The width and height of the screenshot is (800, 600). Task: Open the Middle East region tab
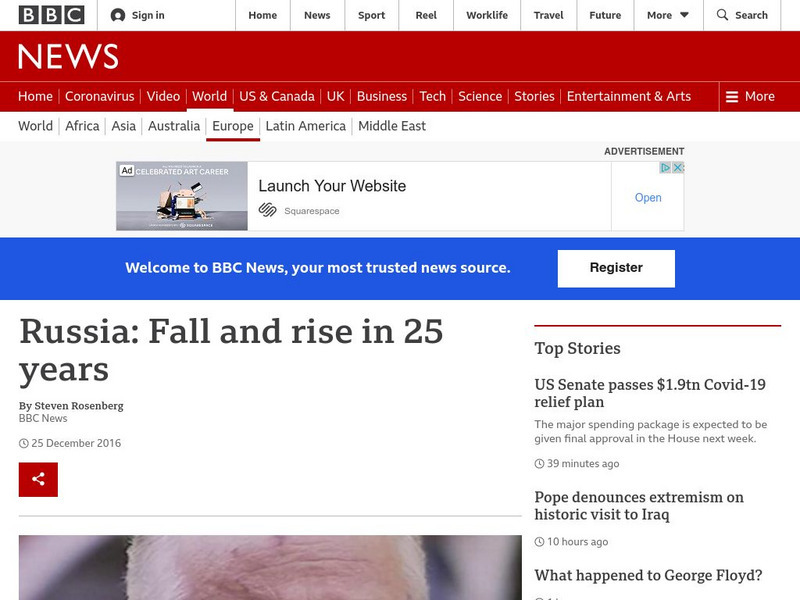click(x=392, y=126)
